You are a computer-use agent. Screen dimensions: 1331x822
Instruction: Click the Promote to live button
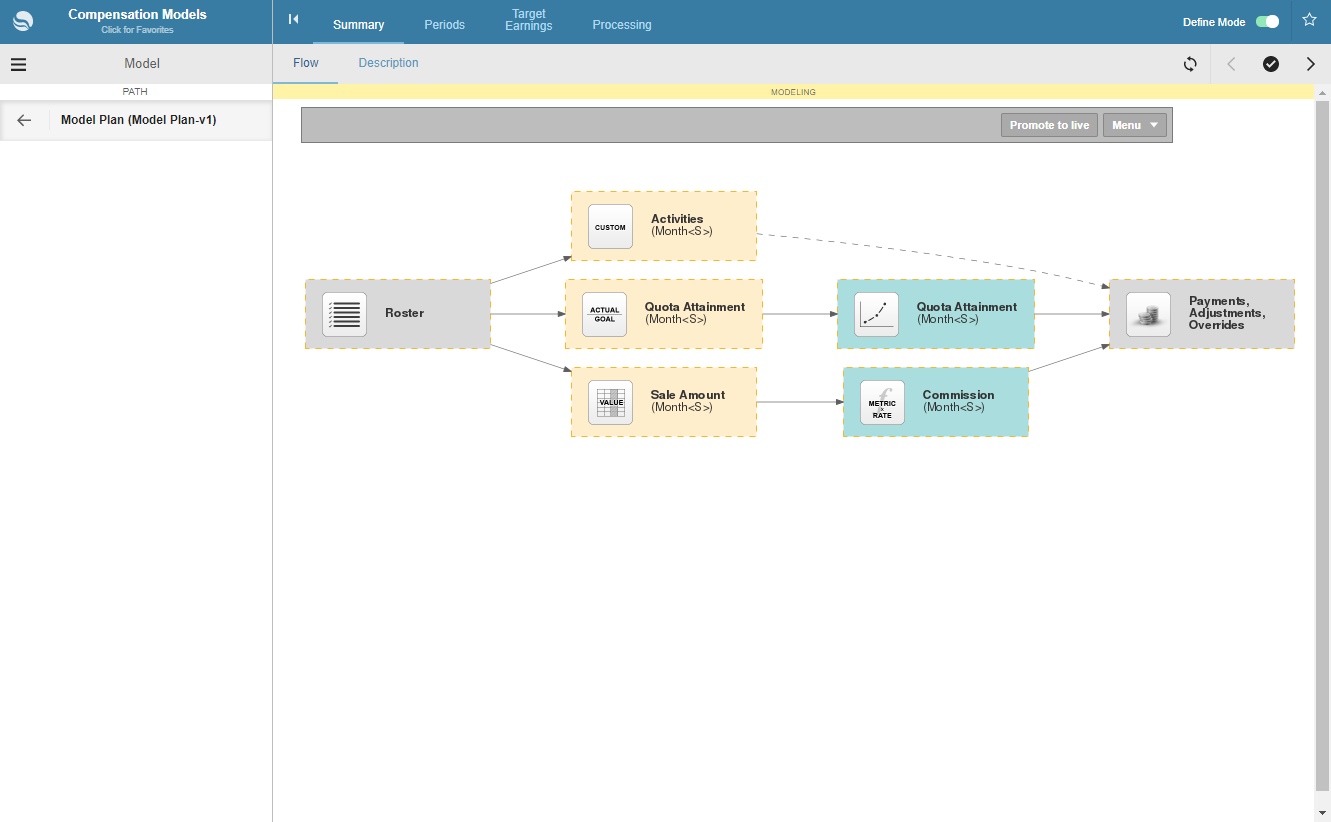[x=1049, y=125]
